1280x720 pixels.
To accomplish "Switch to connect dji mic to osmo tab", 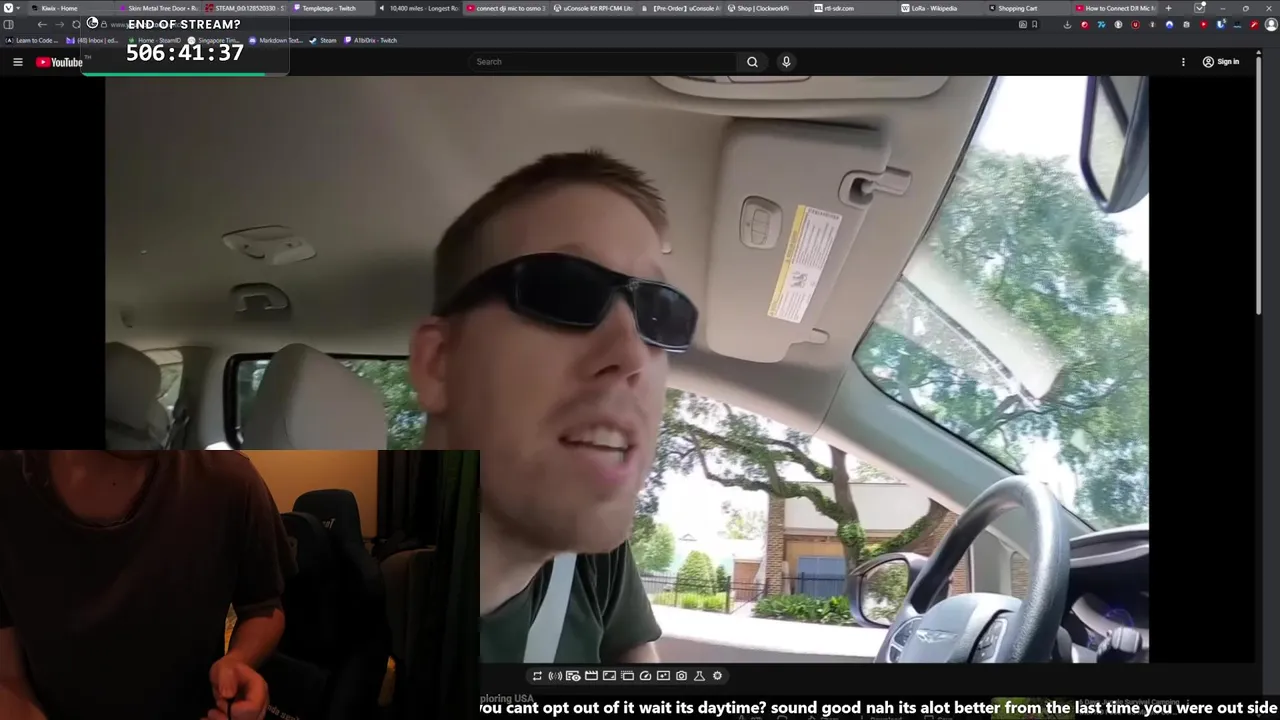I will [x=504, y=8].
